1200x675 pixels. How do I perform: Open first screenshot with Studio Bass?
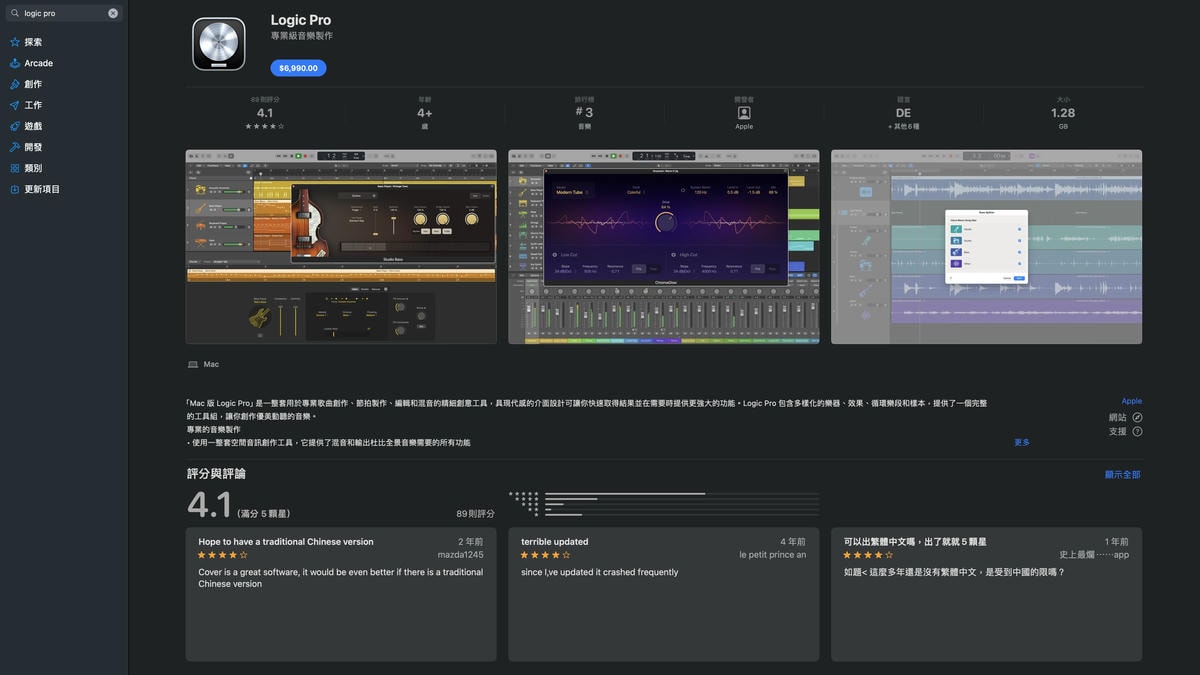[341, 247]
